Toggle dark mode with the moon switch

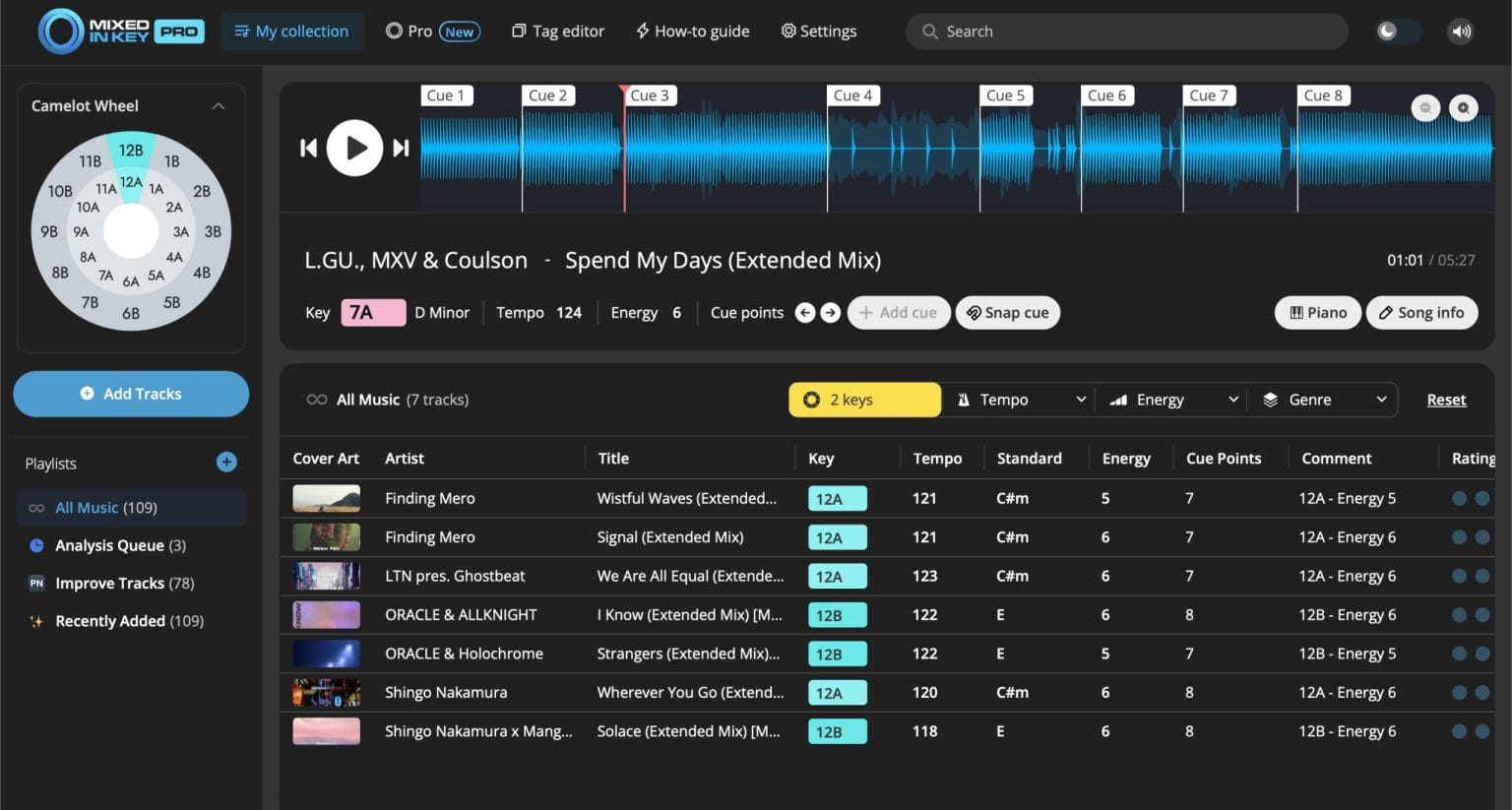[x=1395, y=31]
